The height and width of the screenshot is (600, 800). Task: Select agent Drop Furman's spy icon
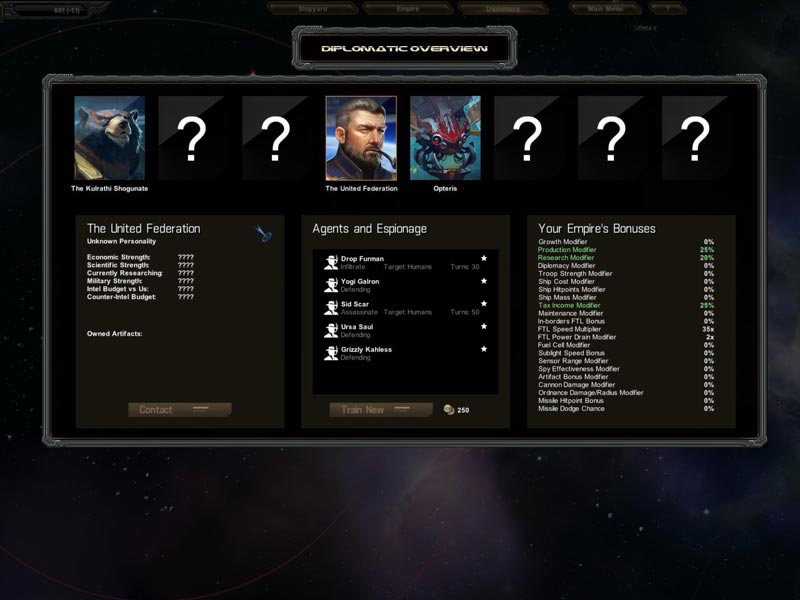click(331, 262)
